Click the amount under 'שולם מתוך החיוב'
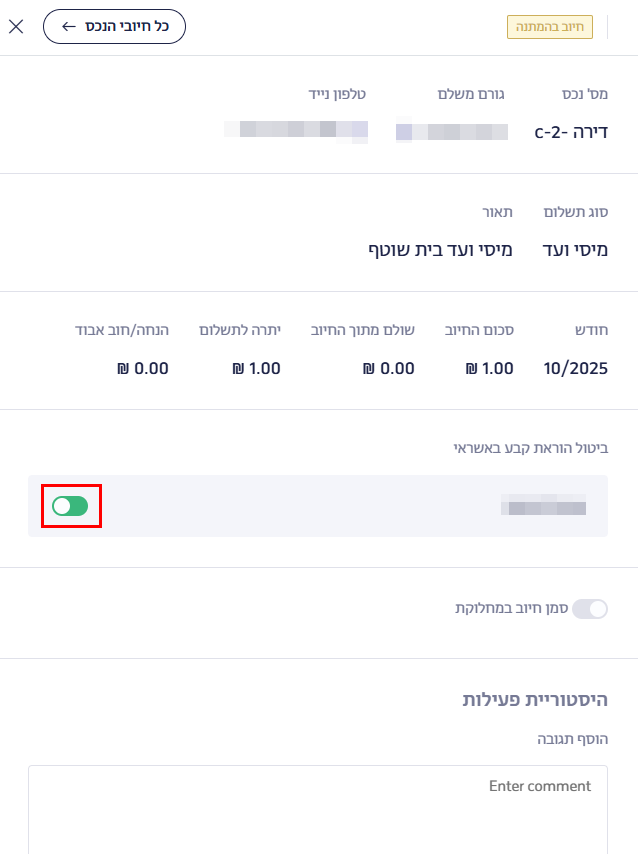 click(x=391, y=368)
